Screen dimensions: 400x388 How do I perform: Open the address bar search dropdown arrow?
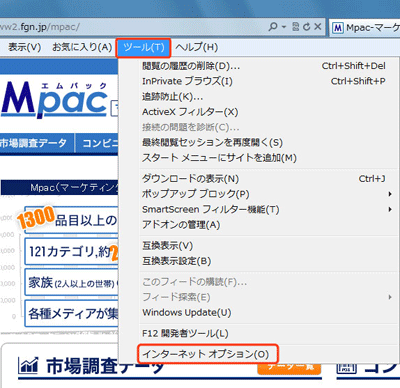pyautogui.click(x=284, y=27)
